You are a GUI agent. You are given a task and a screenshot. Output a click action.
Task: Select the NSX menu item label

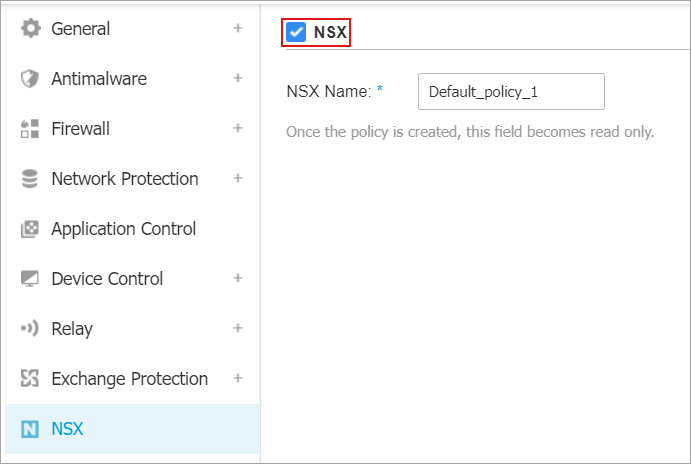[x=67, y=429]
